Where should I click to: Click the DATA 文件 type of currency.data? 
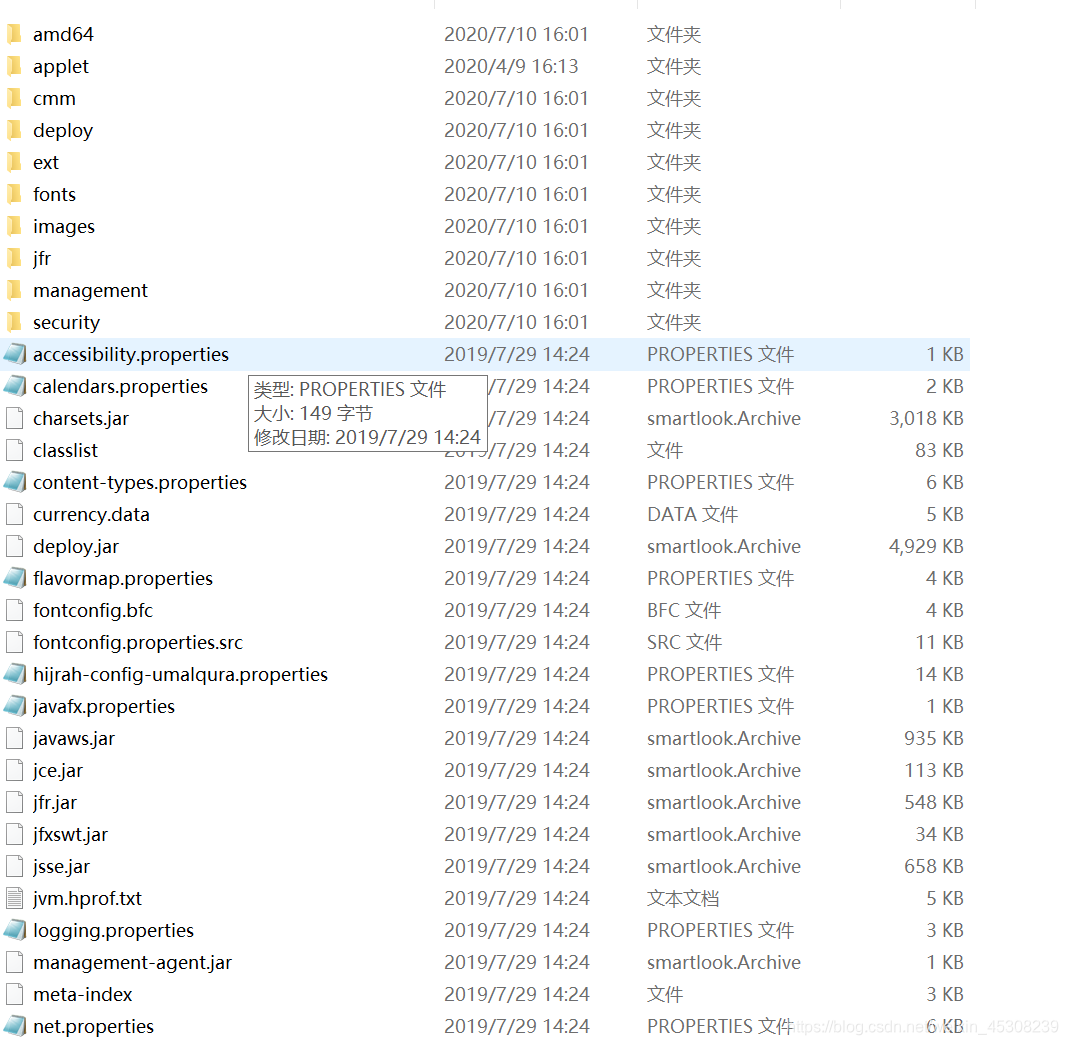pos(692,514)
